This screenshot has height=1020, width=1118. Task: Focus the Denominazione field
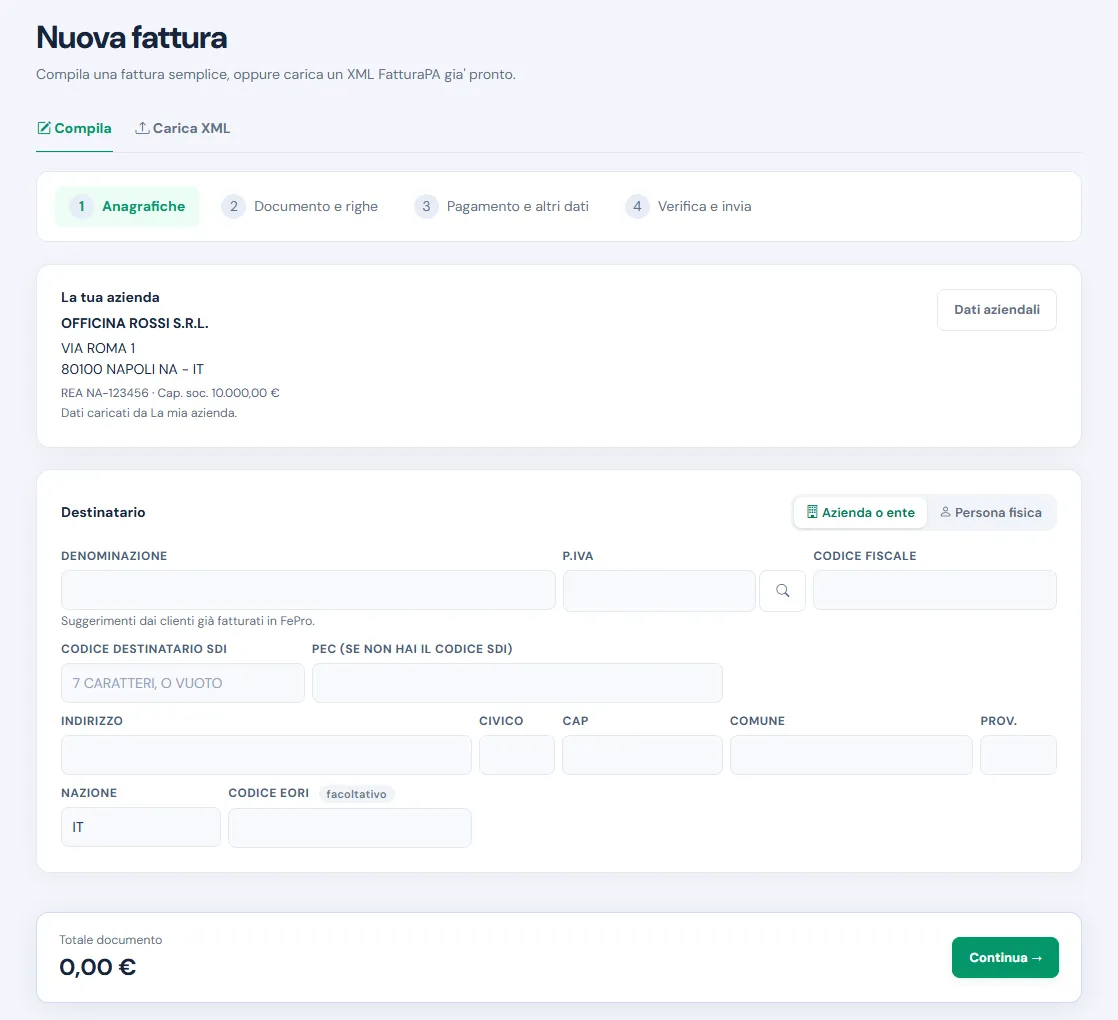(x=308, y=589)
